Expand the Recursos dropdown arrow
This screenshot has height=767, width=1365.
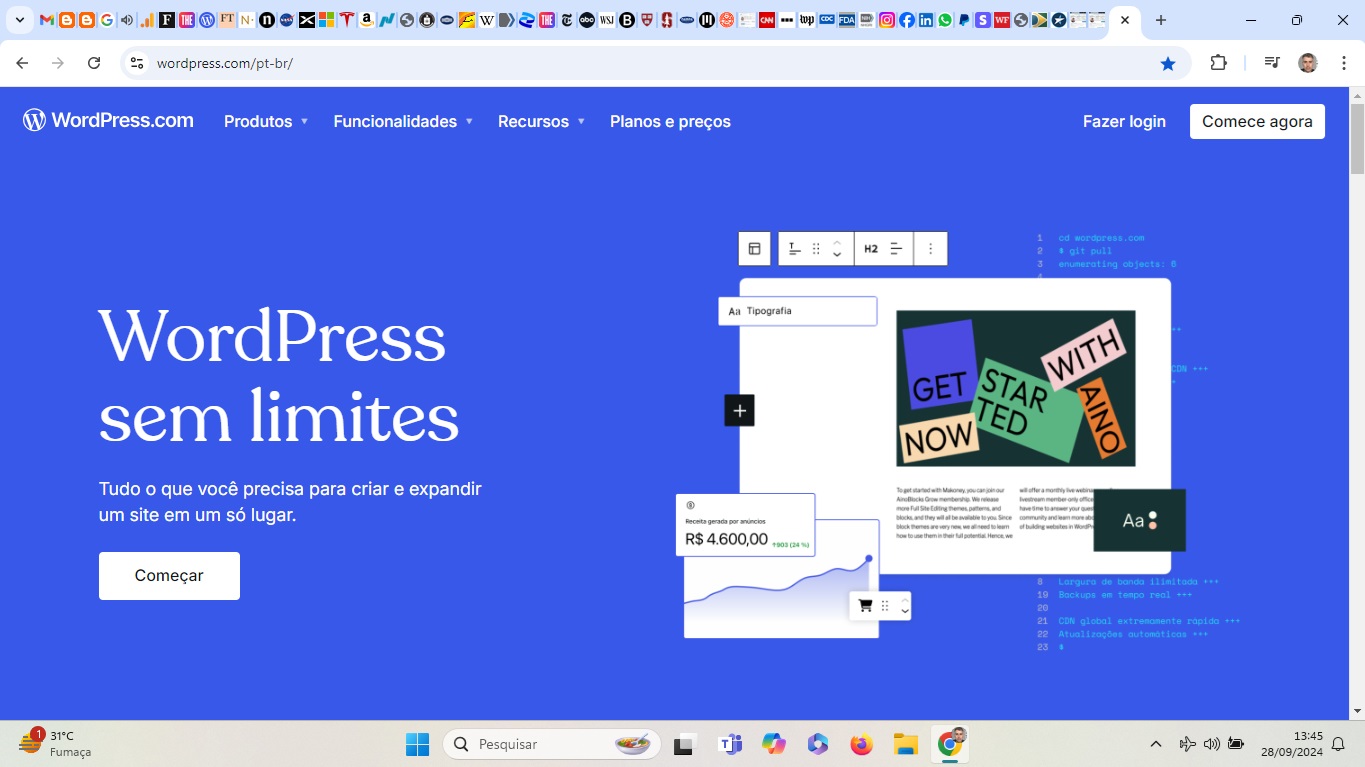(x=581, y=122)
